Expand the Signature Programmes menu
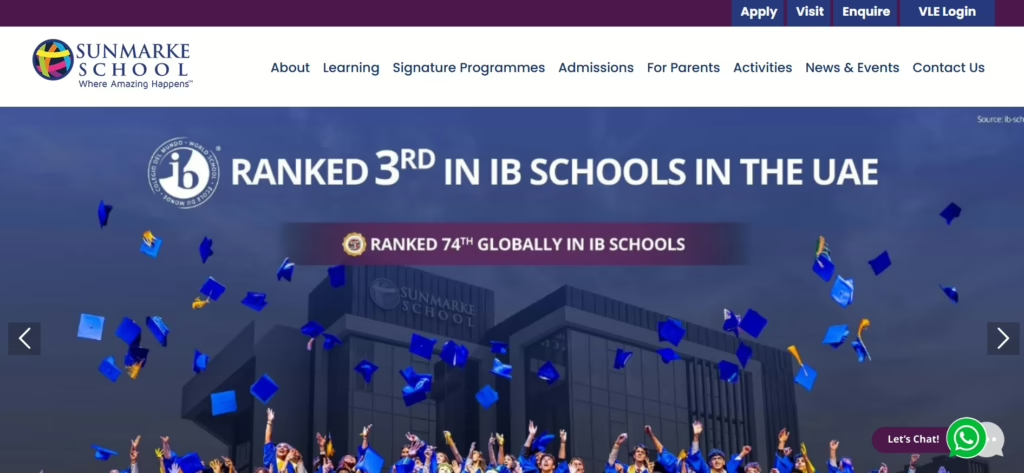The image size is (1024, 473). click(468, 68)
